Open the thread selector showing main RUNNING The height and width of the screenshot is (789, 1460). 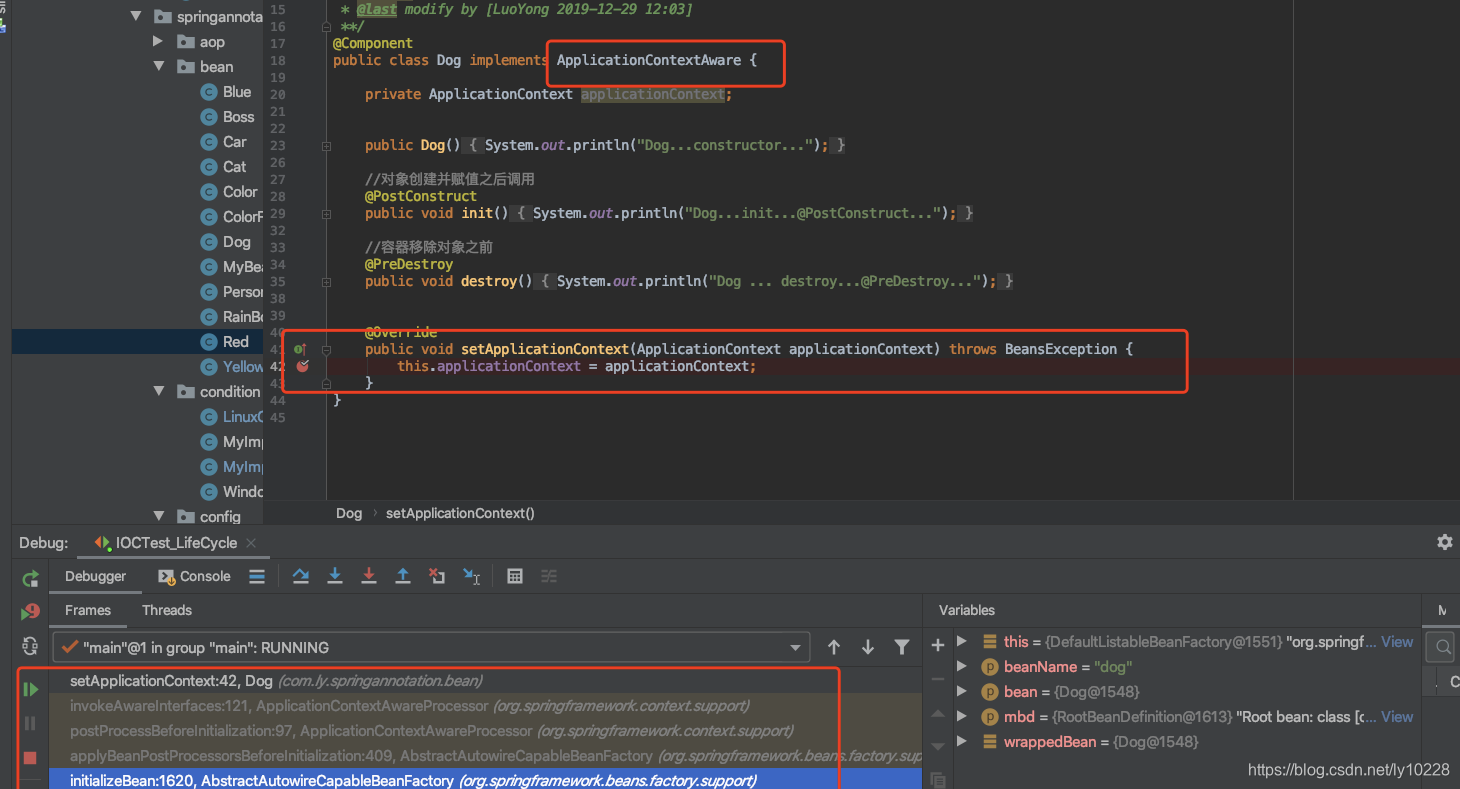[x=430, y=647]
